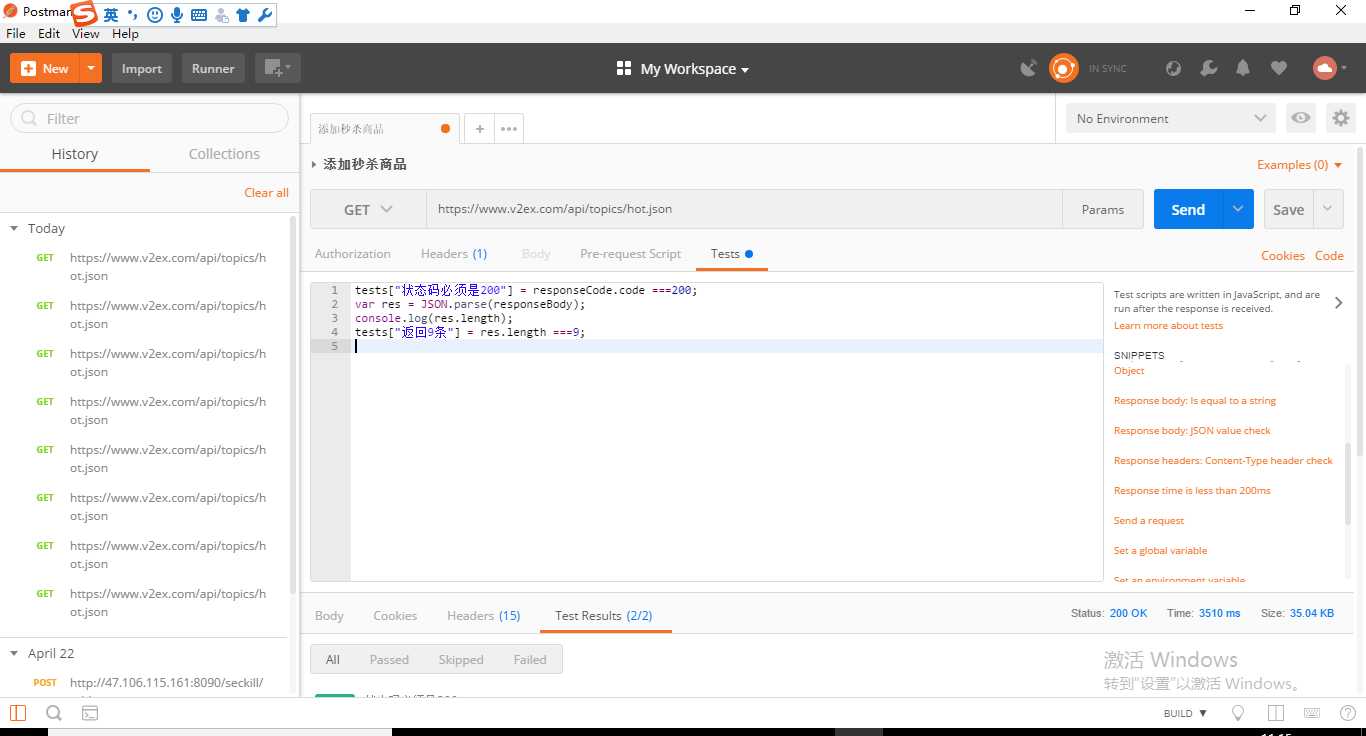Open the My Workspace dropdown
This screenshot has height=736, width=1366.
pyautogui.click(x=694, y=68)
